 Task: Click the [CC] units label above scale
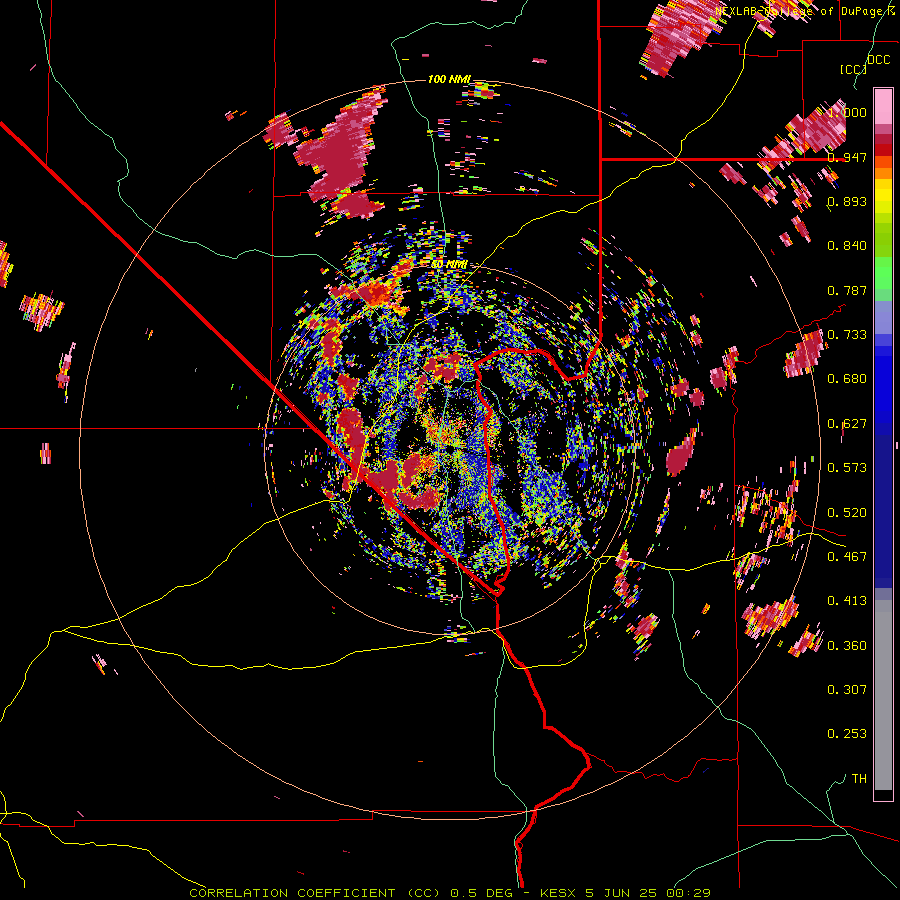click(853, 69)
